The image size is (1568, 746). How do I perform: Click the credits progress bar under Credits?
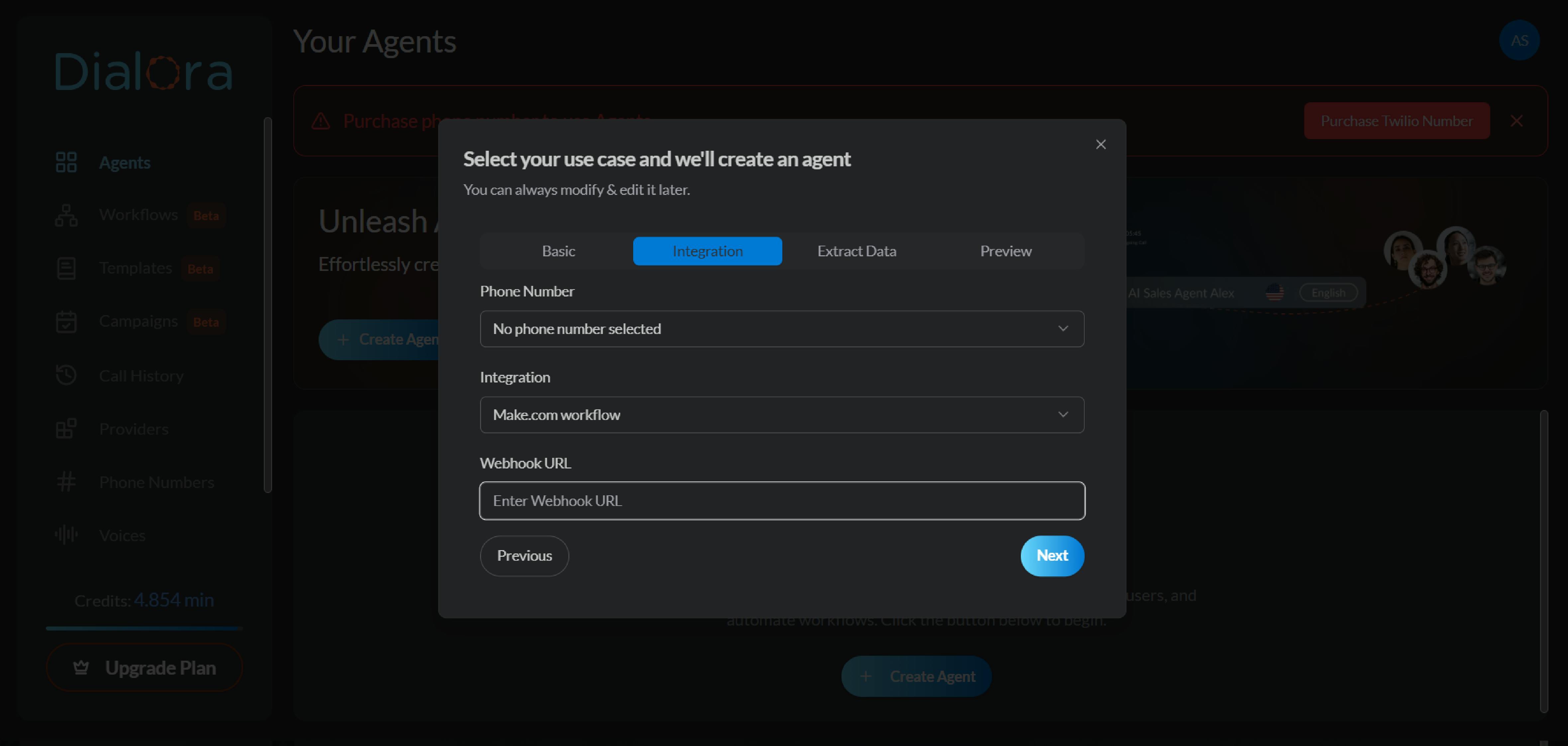(144, 628)
